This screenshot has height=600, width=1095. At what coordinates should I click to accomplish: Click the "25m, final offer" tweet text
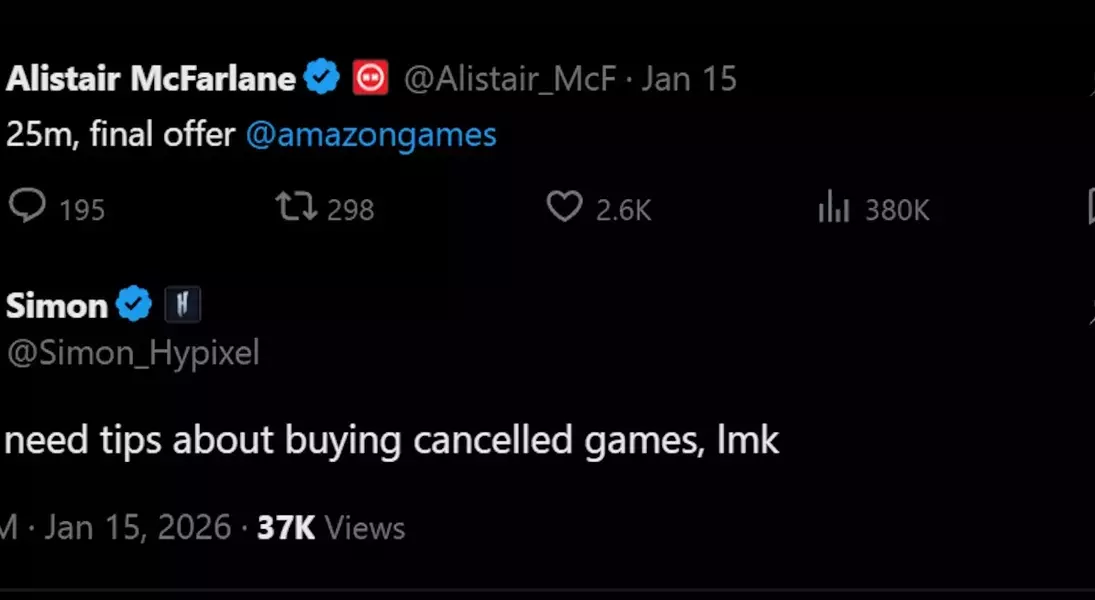[120, 135]
